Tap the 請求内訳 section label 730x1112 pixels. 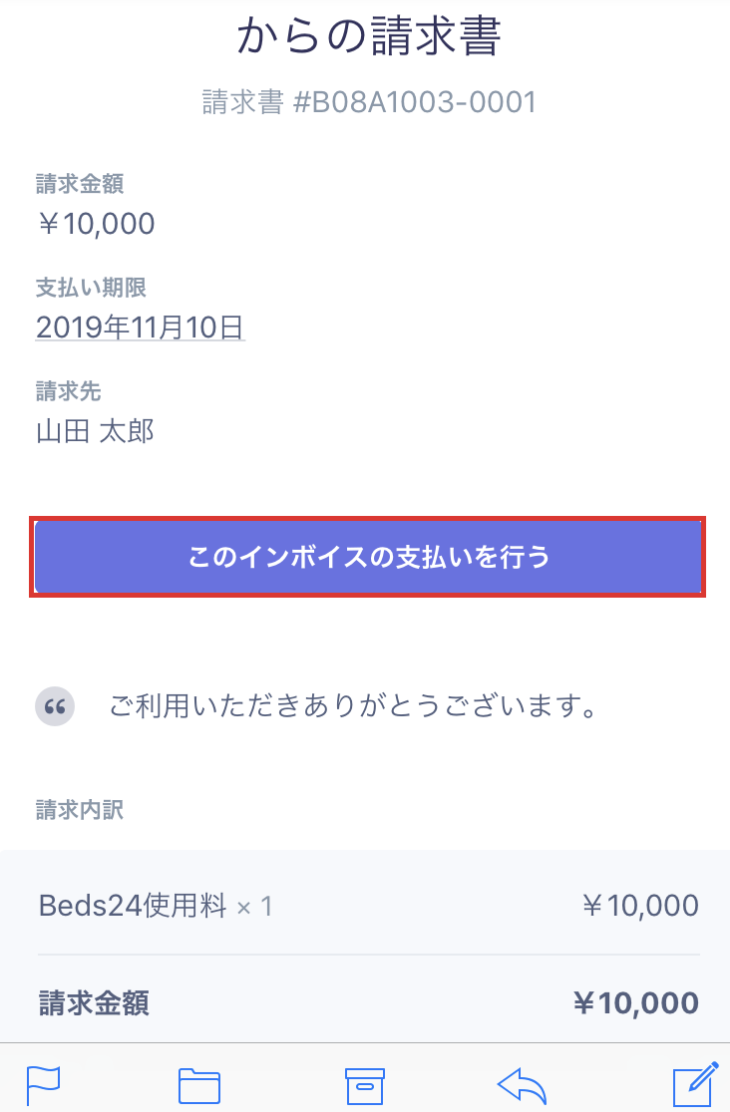click(x=80, y=810)
